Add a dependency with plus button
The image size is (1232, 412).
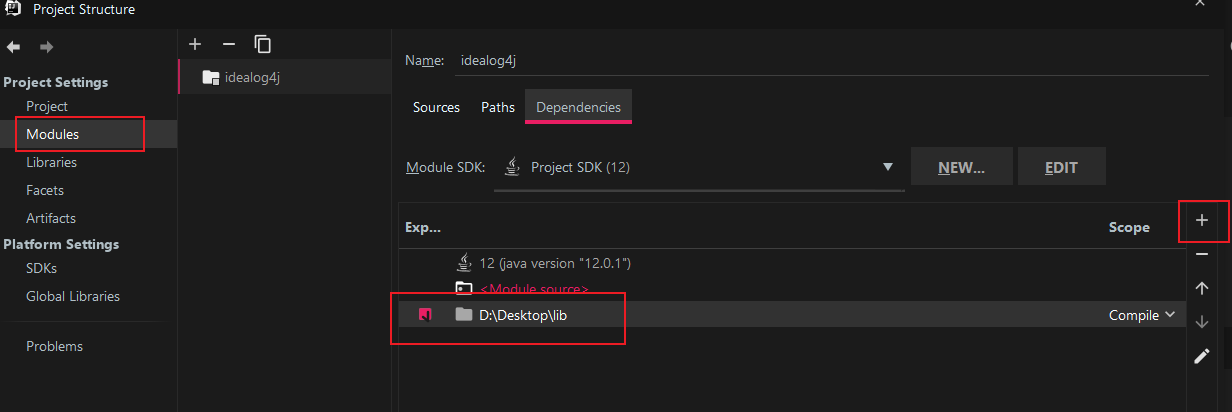click(1202, 220)
